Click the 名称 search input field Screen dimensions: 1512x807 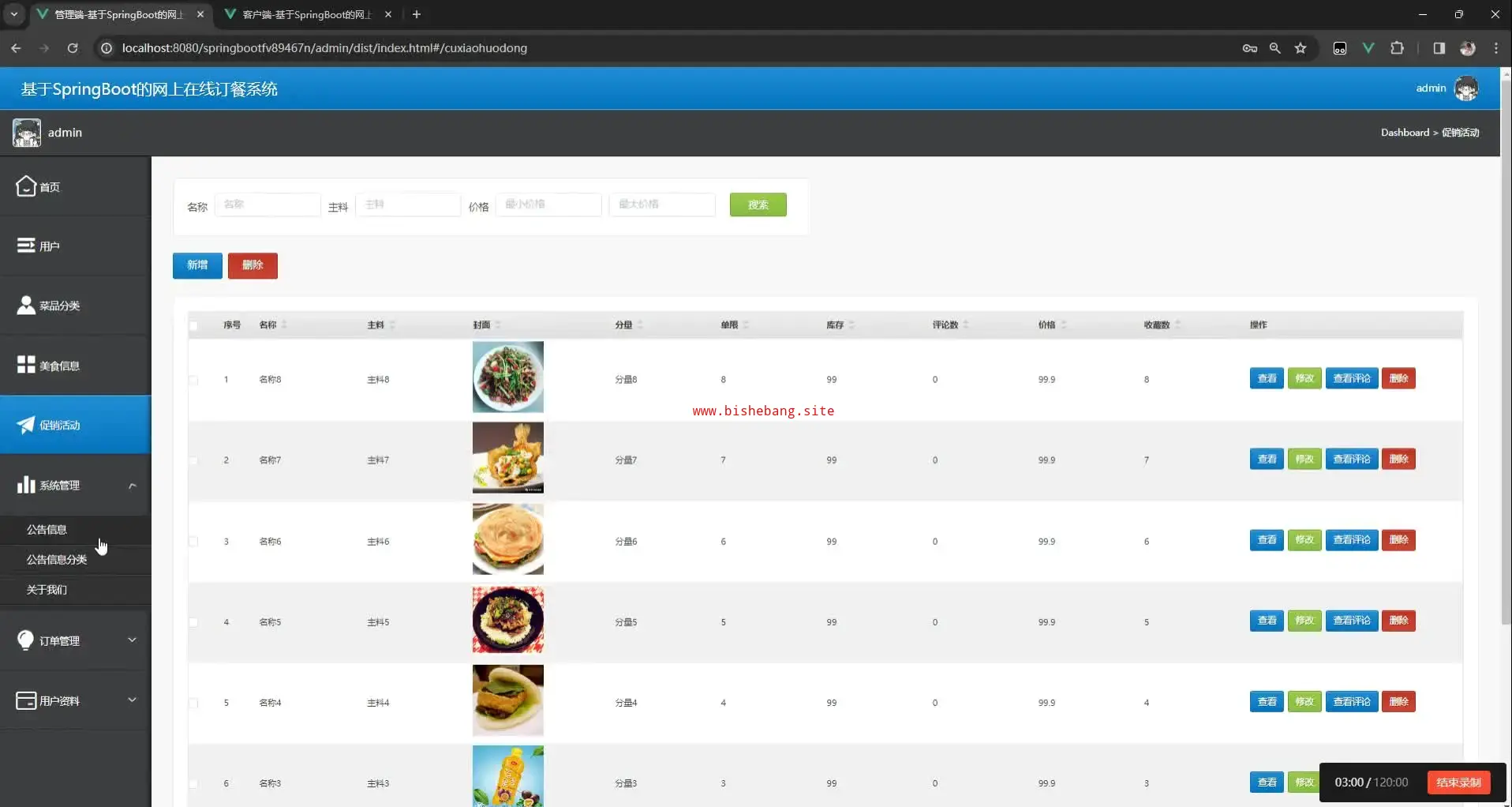click(x=268, y=205)
